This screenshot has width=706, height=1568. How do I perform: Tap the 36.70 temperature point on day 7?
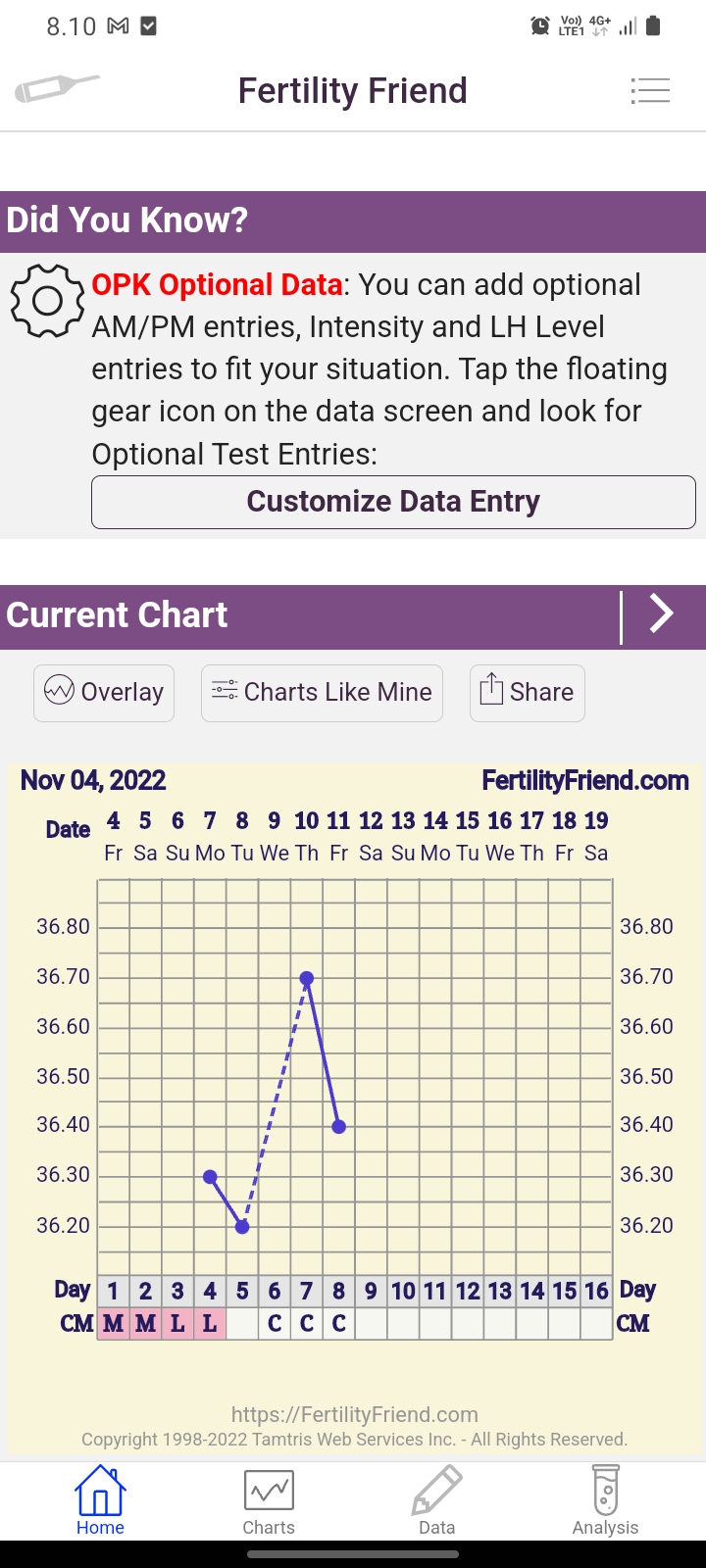[x=307, y=978]
